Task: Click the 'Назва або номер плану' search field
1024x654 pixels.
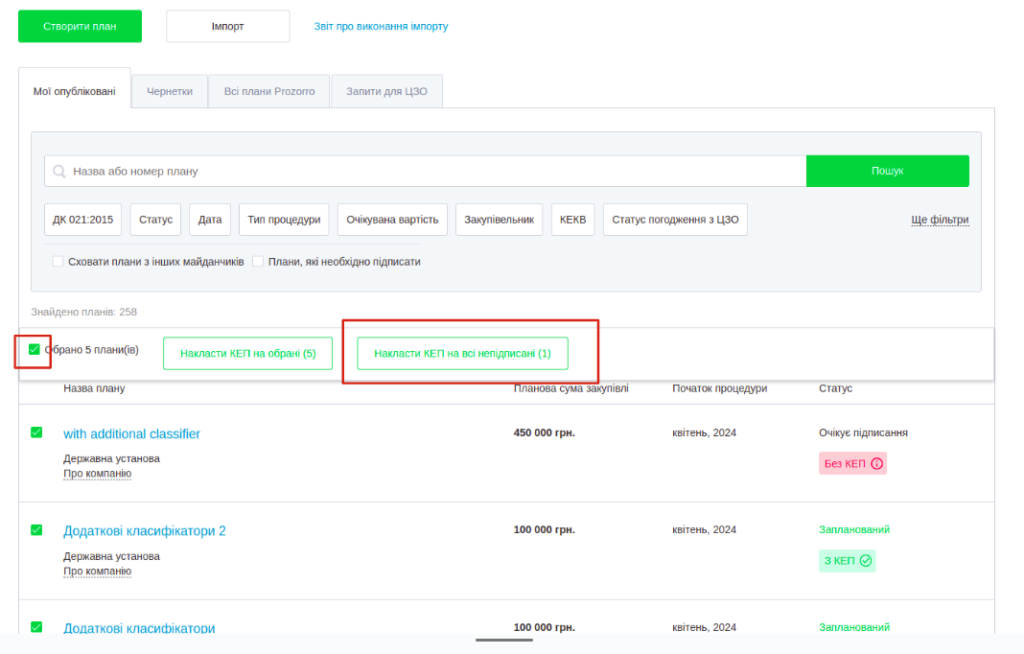Action: point(430,171)
